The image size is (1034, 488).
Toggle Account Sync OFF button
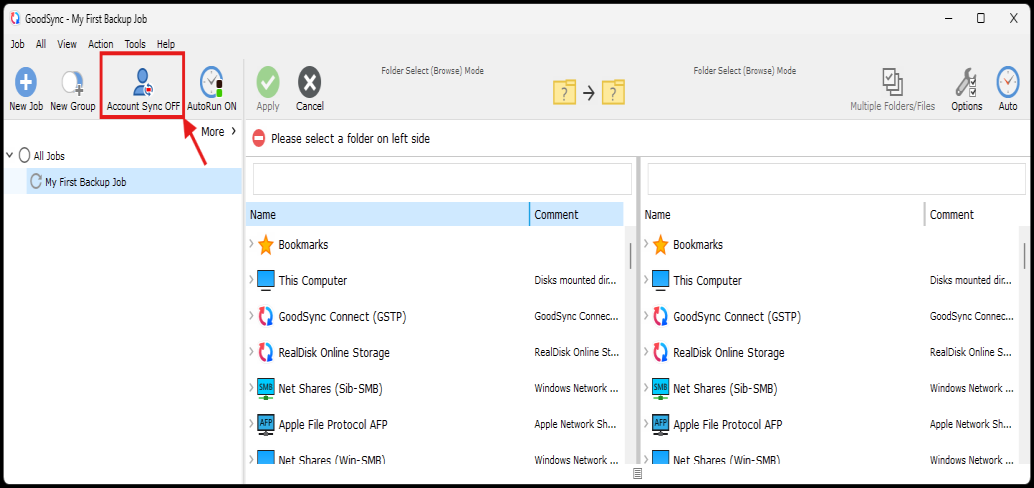(143, 87)
